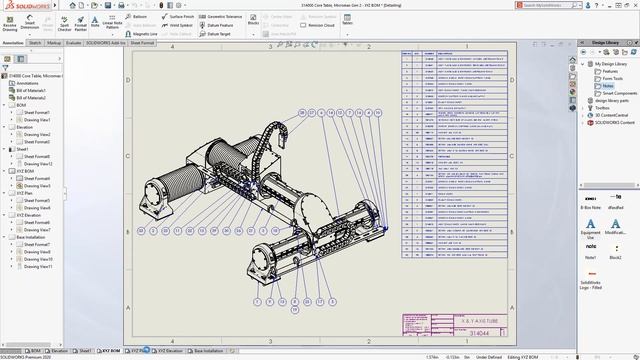Open the Blocks tool
This screenshot has width=640, height=360.
pos(253,20)
